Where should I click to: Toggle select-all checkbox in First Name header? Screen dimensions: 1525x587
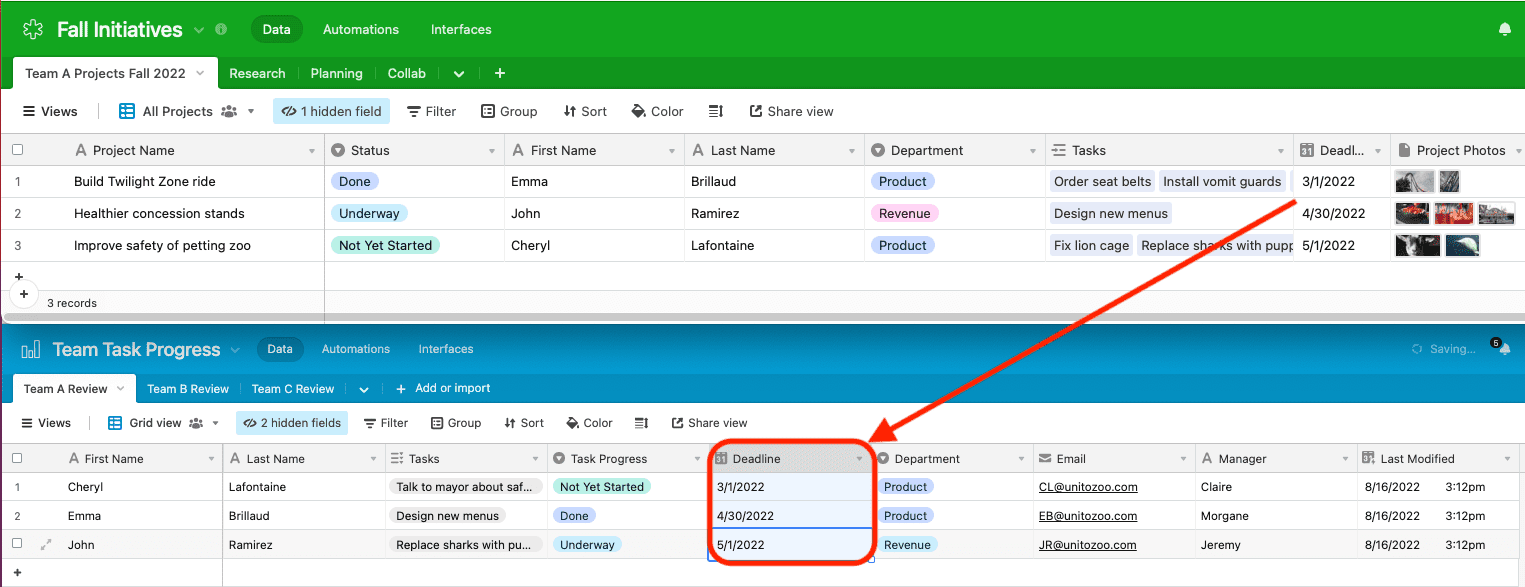pos(17,459)
